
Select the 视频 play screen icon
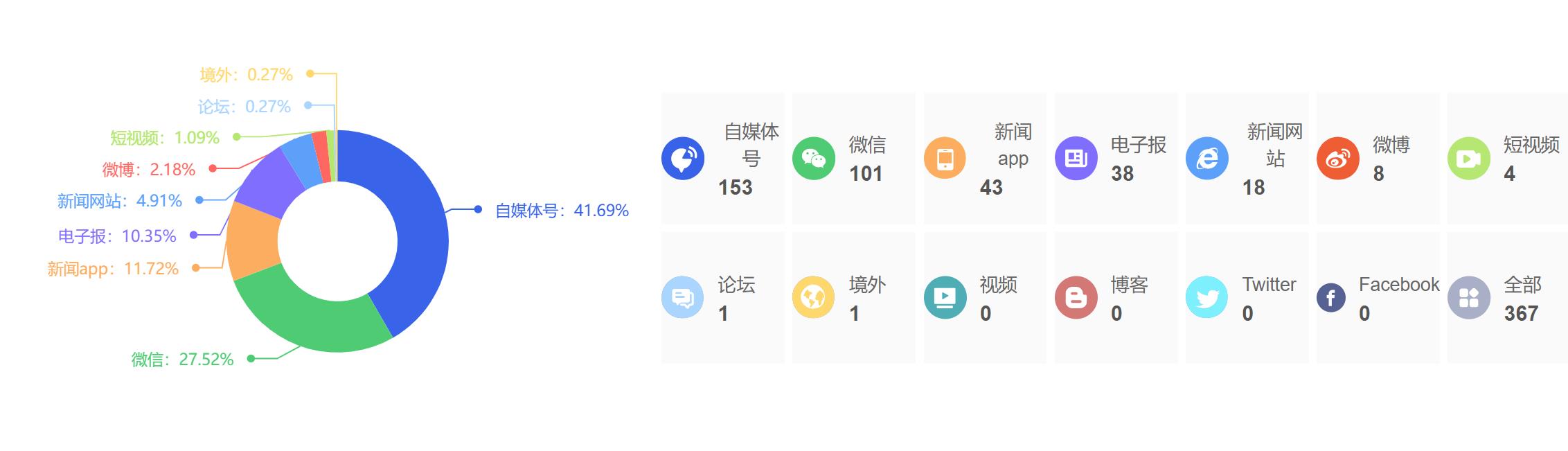coord(945,298)
